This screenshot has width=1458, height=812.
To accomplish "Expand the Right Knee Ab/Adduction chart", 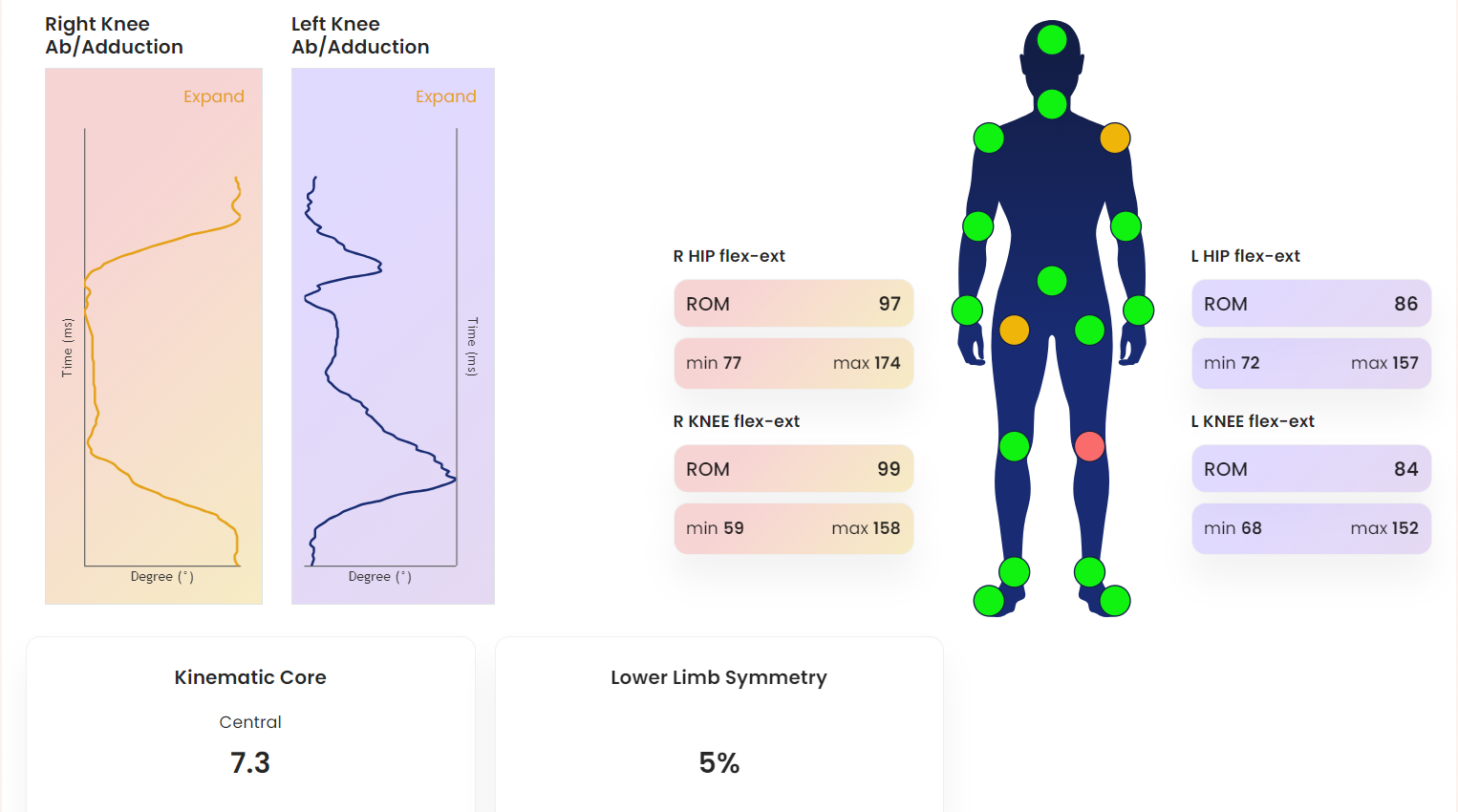I will click(214, 96).
